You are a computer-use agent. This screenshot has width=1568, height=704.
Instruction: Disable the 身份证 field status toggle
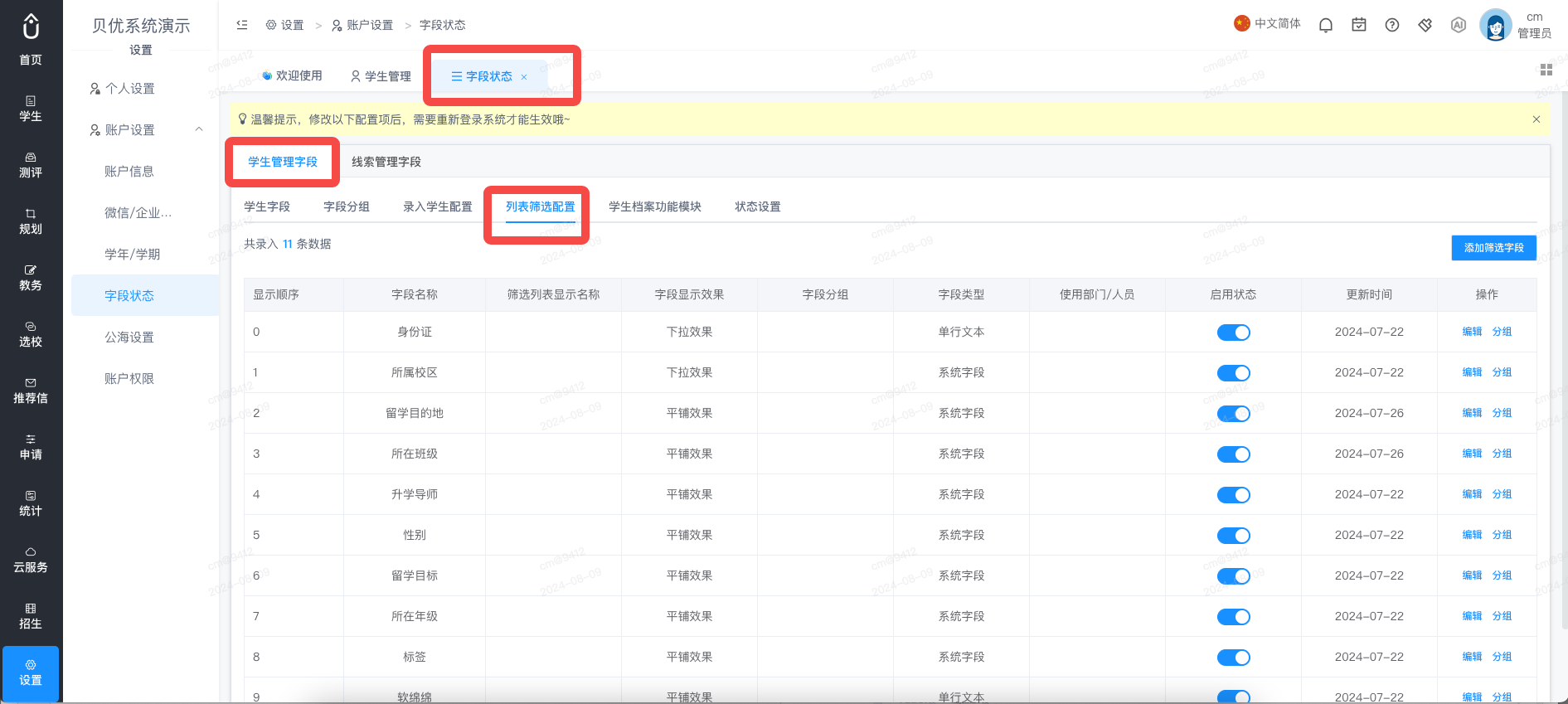[1233, 333]
